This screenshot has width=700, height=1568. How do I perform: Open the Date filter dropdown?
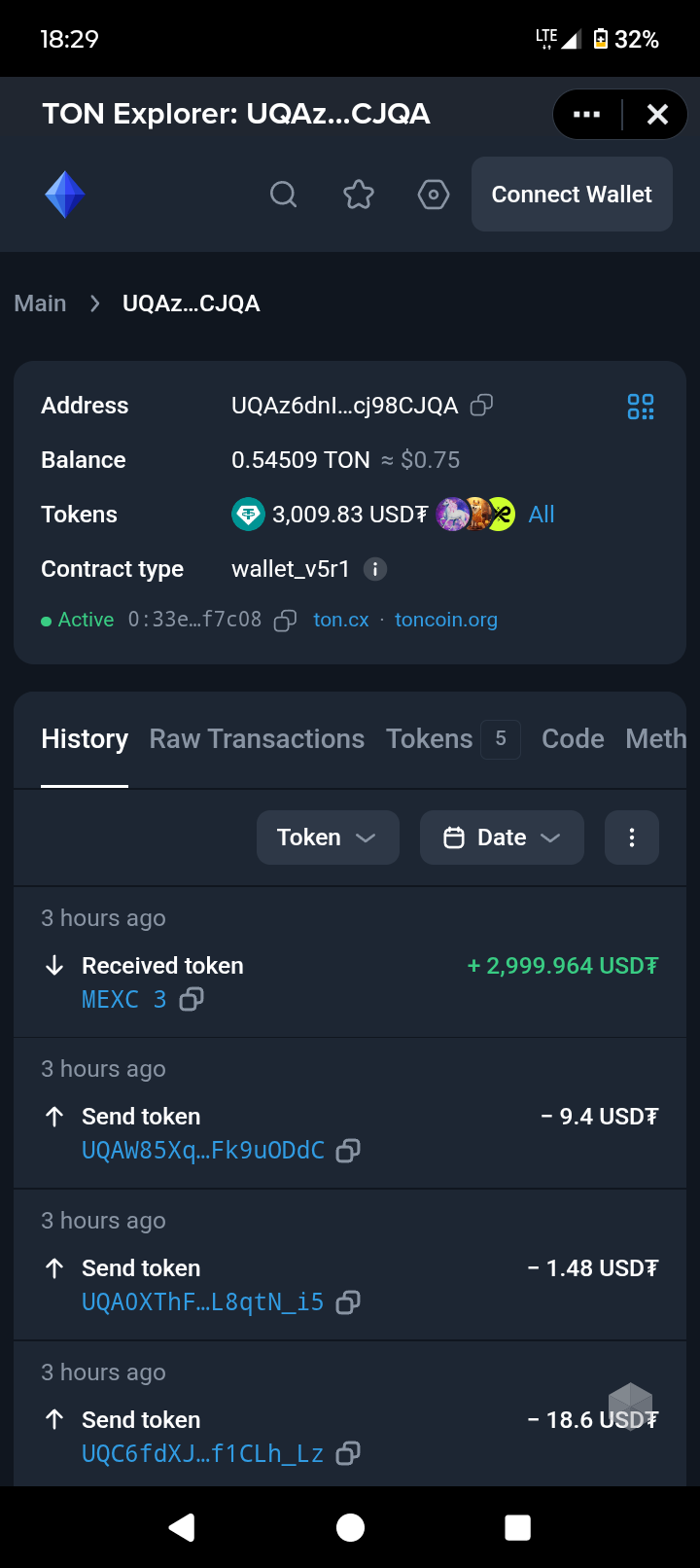(x=502, y=837)
